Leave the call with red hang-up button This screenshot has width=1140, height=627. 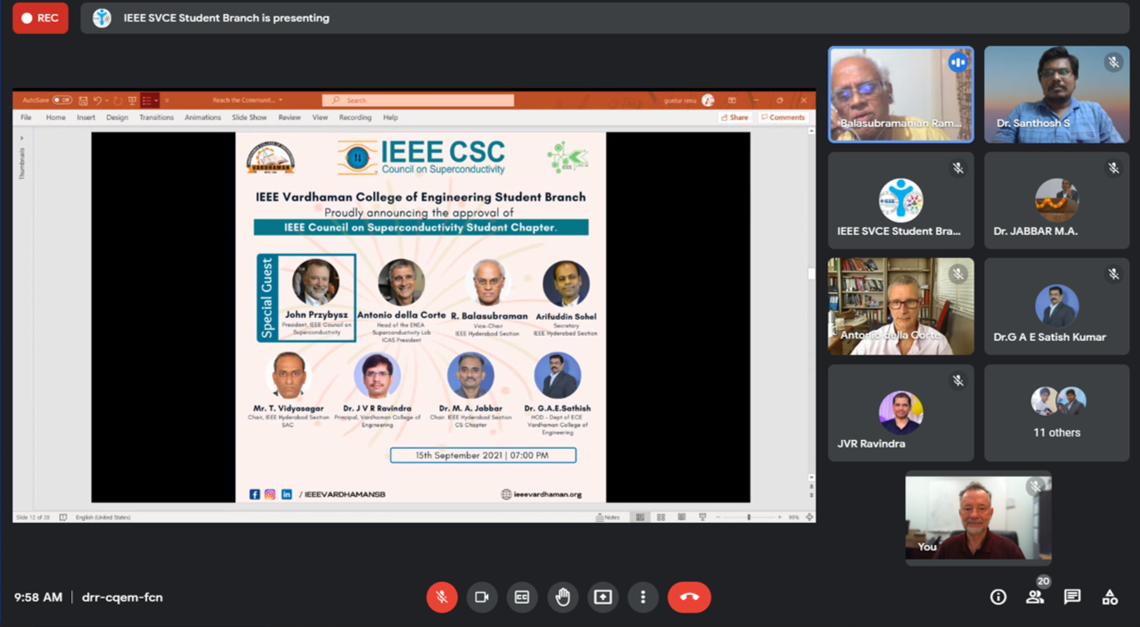pos(689,597)
